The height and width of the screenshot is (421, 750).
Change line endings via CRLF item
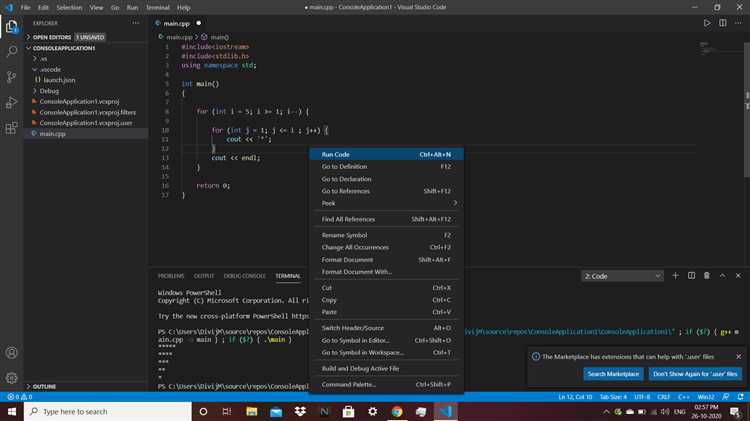point(663,397)
